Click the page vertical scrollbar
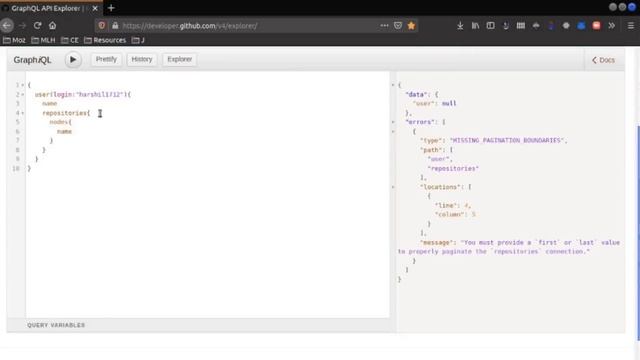 click(638, 233)
